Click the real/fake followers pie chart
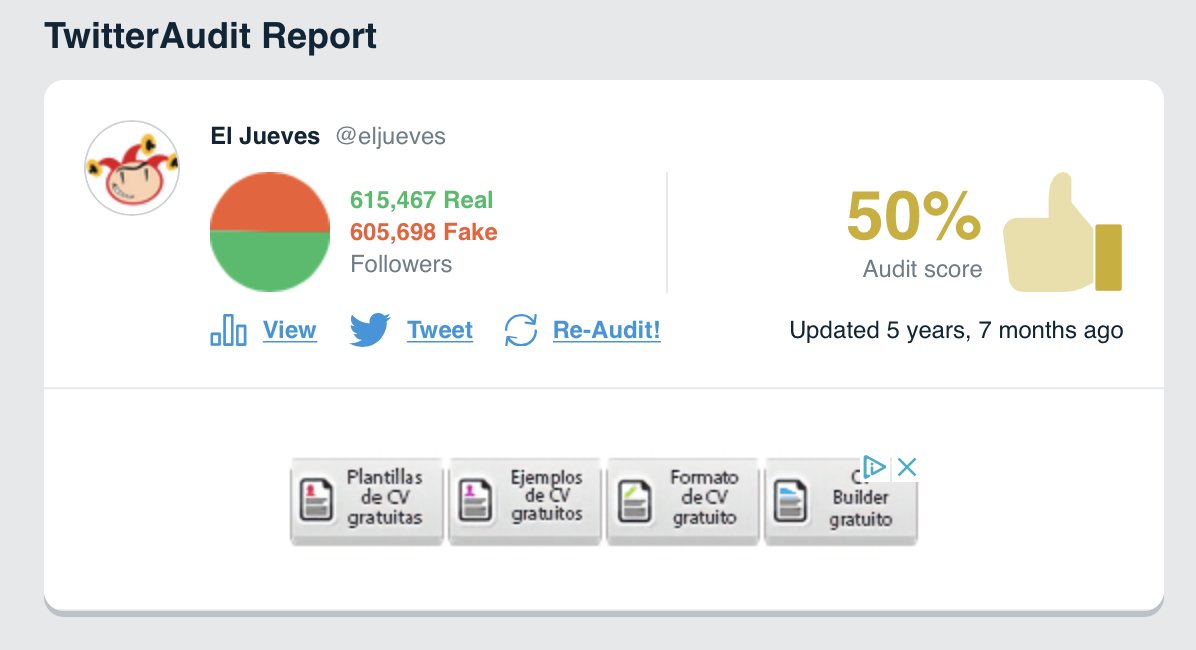 pyautogui.click(x=270, y=232)
